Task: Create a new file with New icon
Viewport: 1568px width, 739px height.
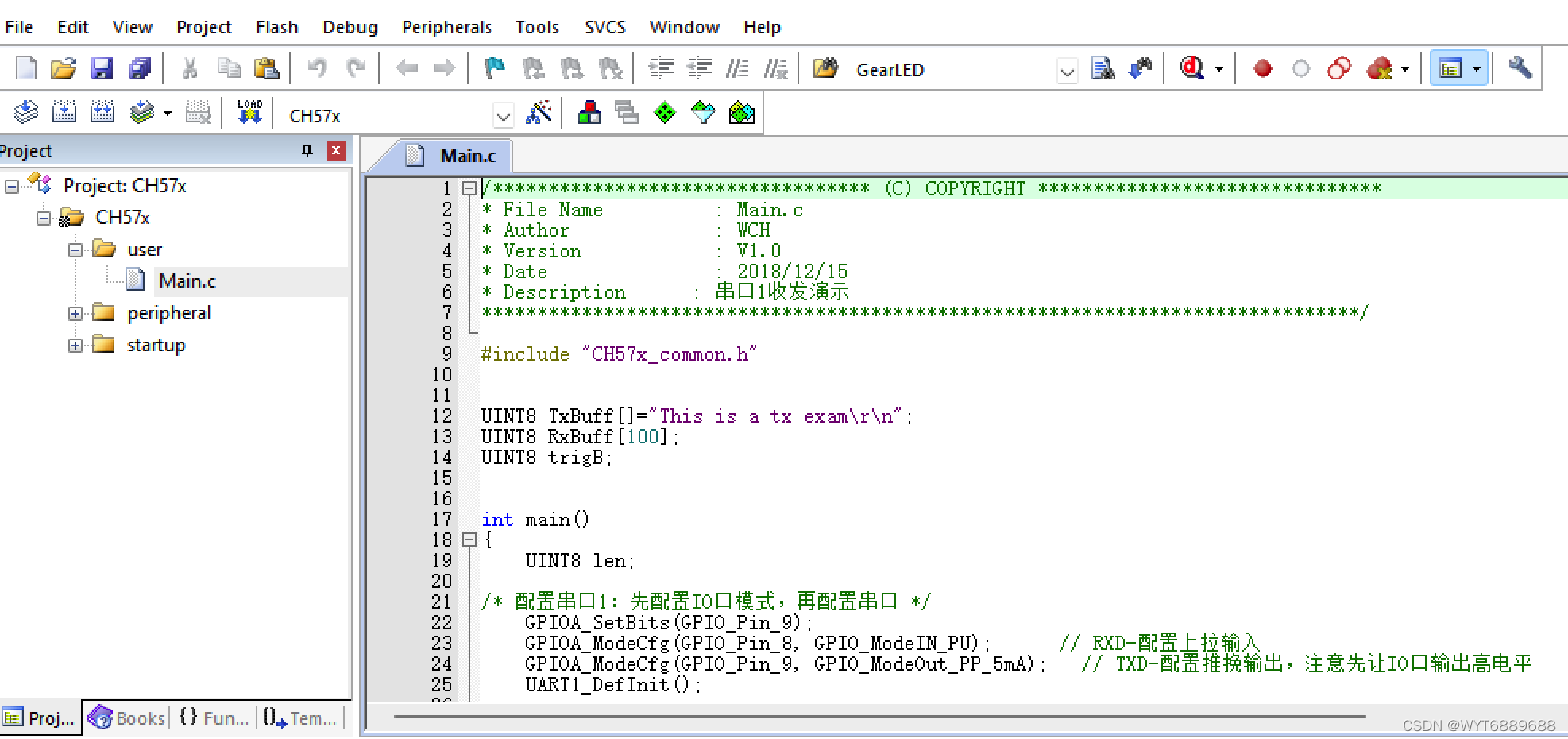Action: [x=26, y=68]
